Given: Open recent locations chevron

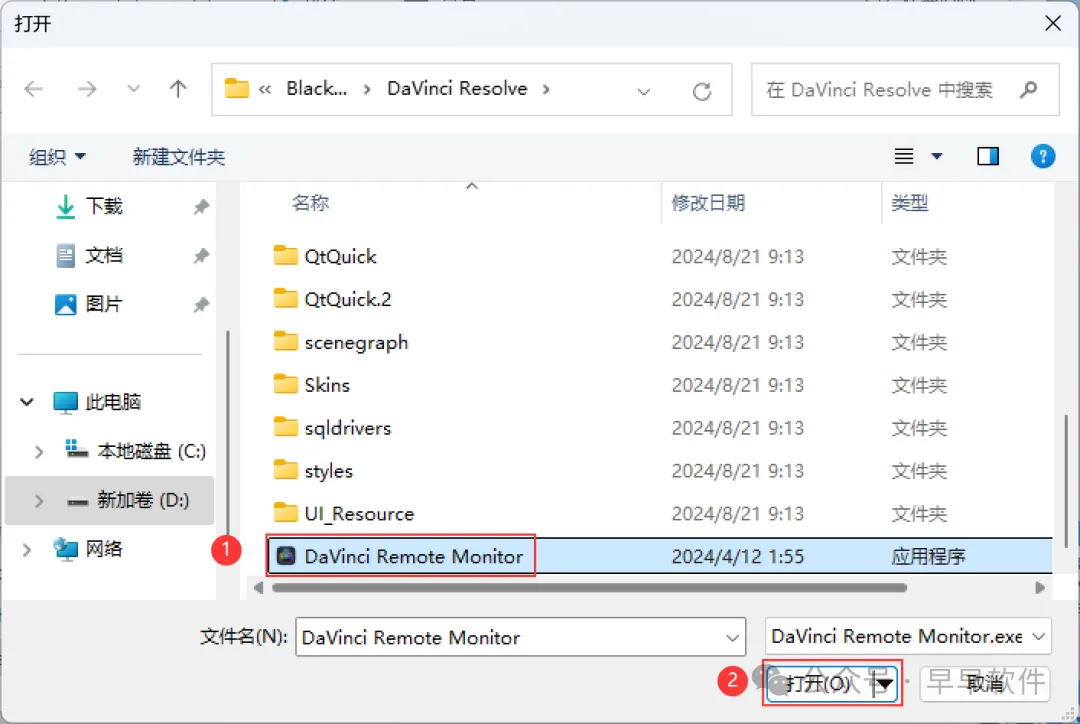Looking at the screenshot, I should pos(133,89).
